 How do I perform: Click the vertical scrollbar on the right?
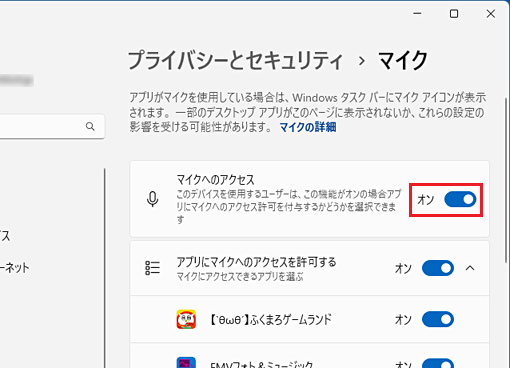pos(506,180)
